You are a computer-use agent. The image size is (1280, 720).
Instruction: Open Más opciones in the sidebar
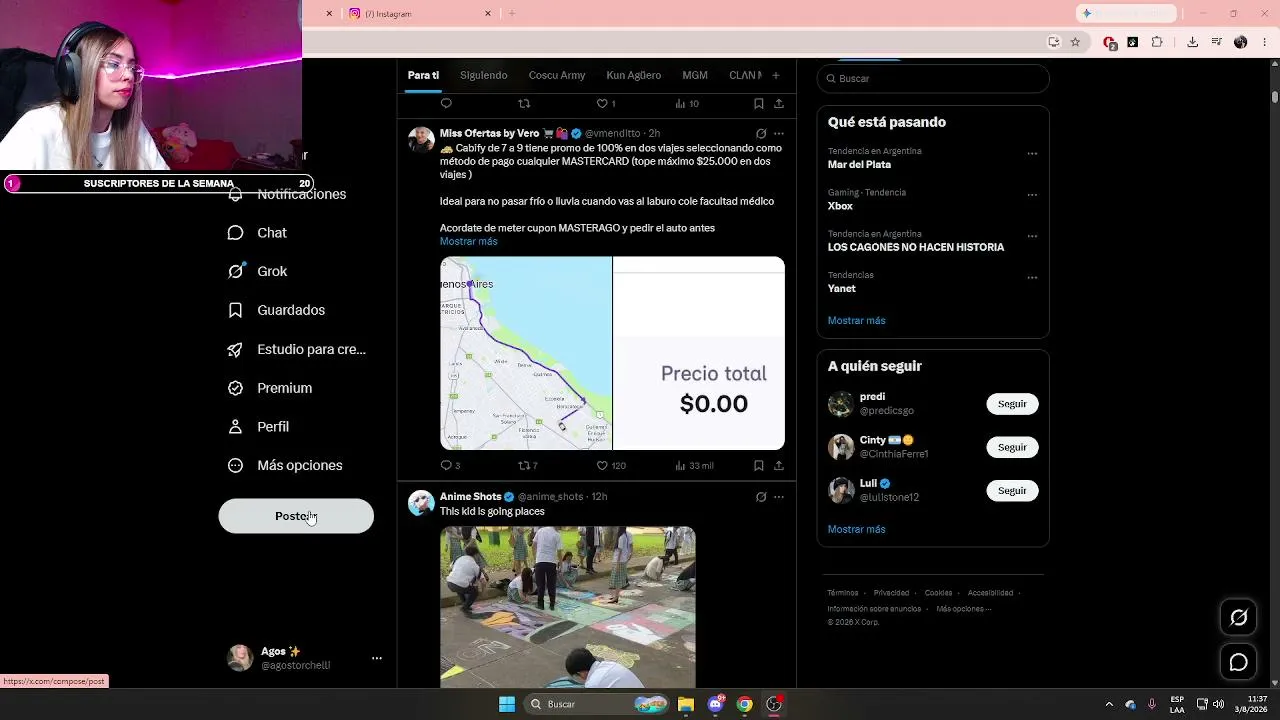coord(285,465)
